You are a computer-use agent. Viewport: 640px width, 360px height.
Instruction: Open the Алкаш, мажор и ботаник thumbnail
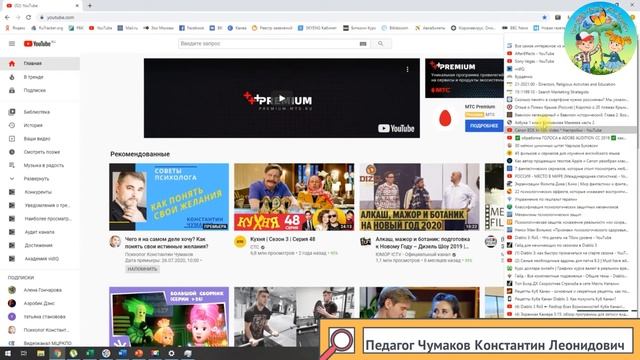click(x=420, y=197)
